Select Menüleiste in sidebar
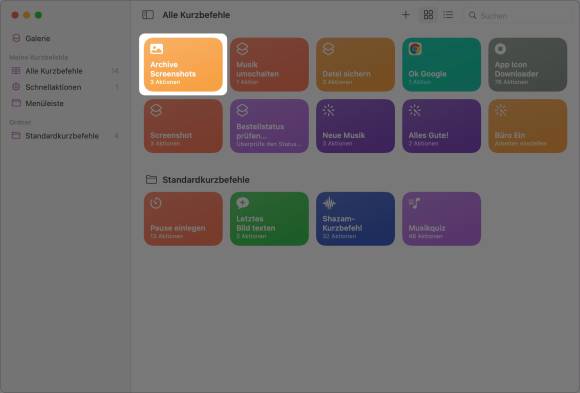 pos(65,103)
